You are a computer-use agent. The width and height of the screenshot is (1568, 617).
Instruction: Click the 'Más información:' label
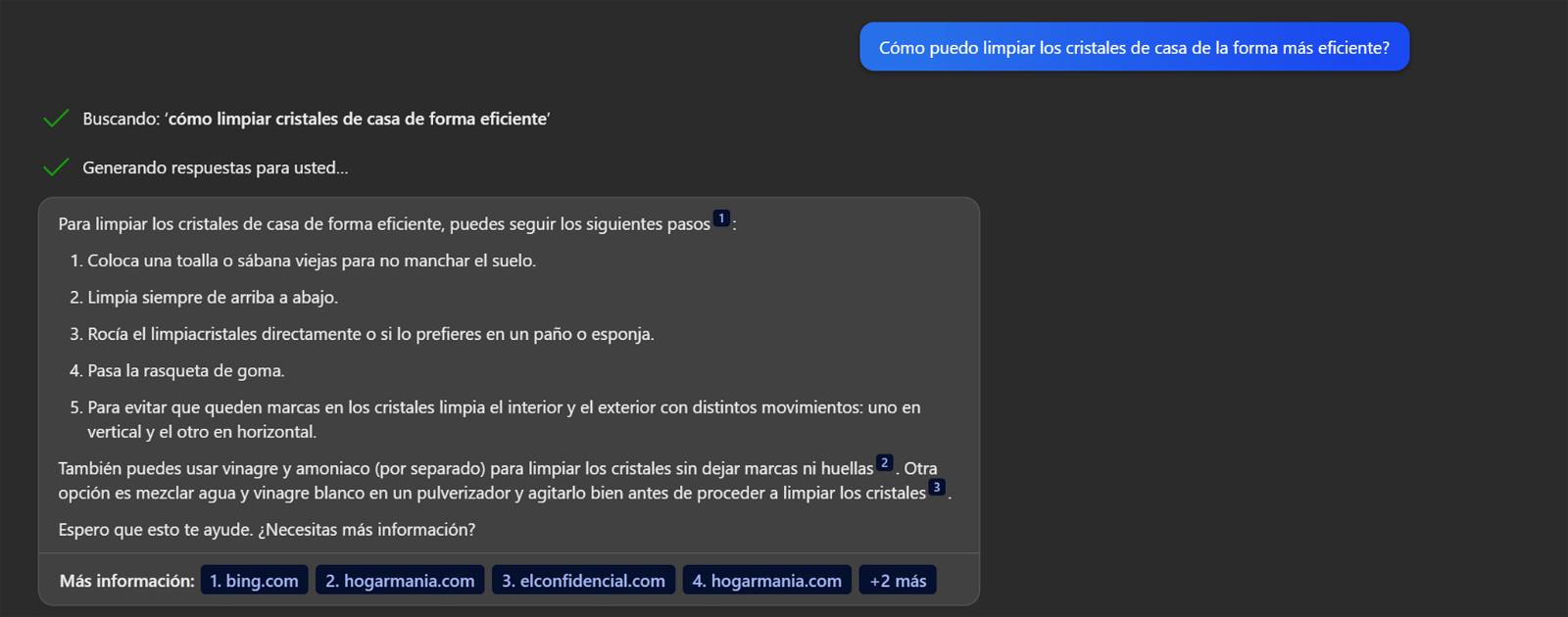click(x=127, y=580)
